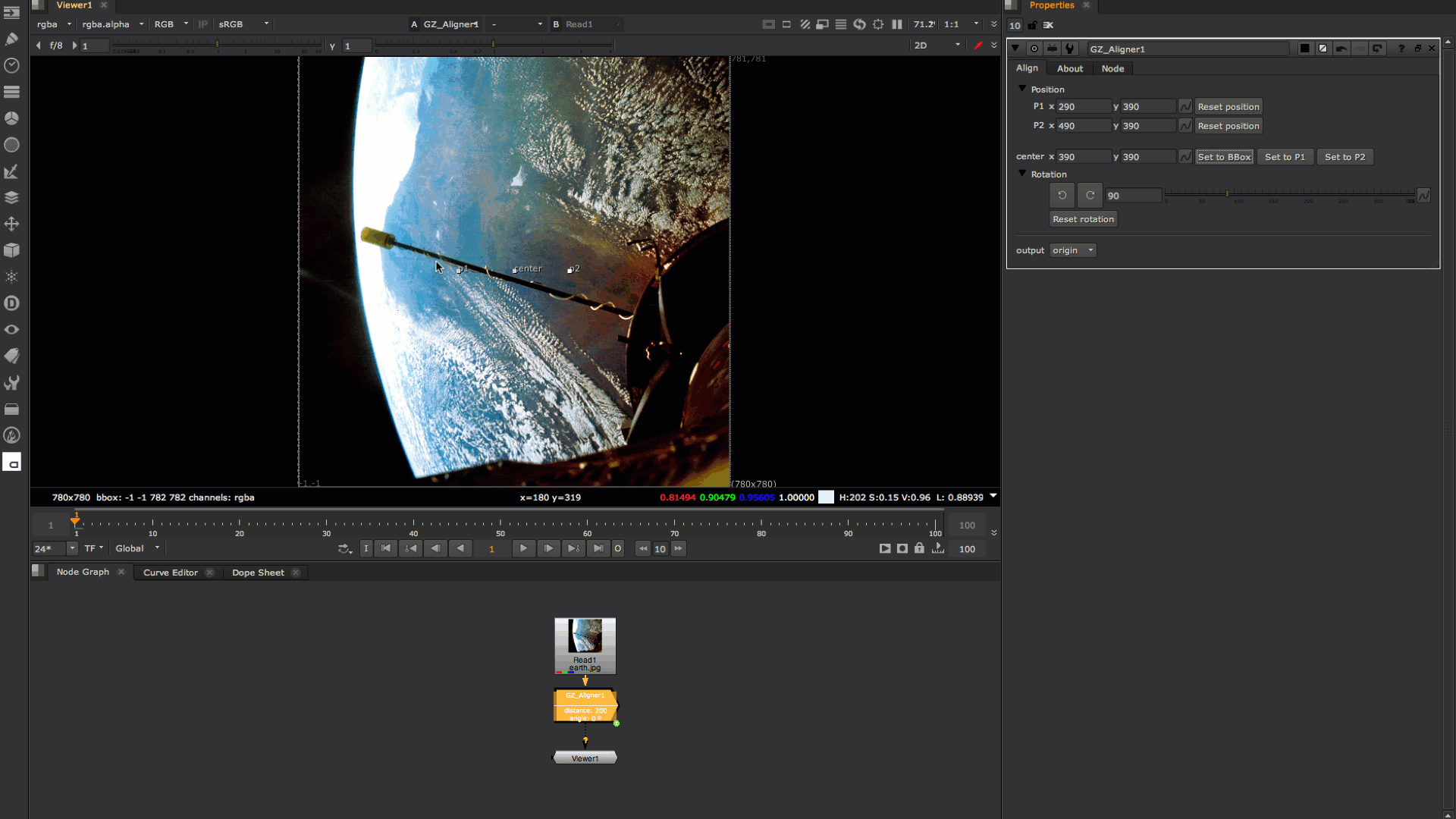Click the red color picker icon
Image resolution: width=1456 pixels, height=819 pixels.
978,45
